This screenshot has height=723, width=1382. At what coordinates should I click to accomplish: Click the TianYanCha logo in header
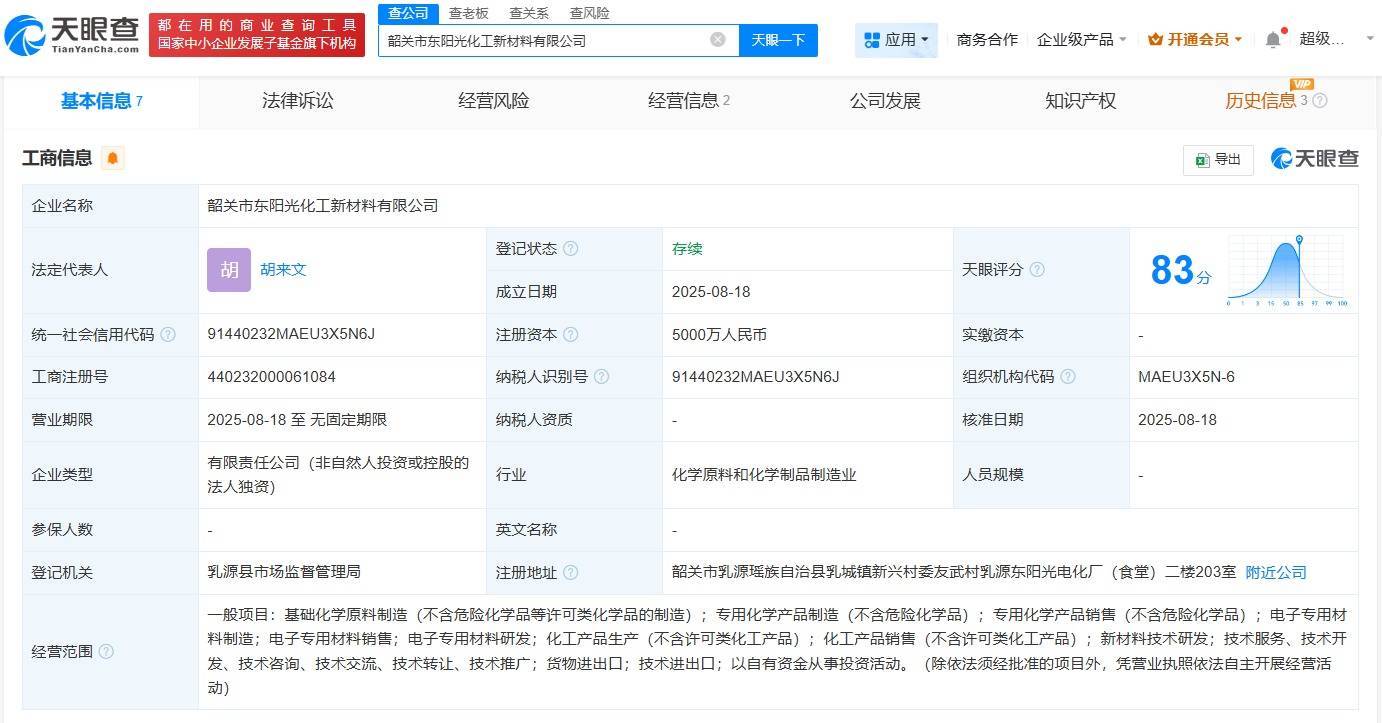pyautogui.click(x=72, y=35)
